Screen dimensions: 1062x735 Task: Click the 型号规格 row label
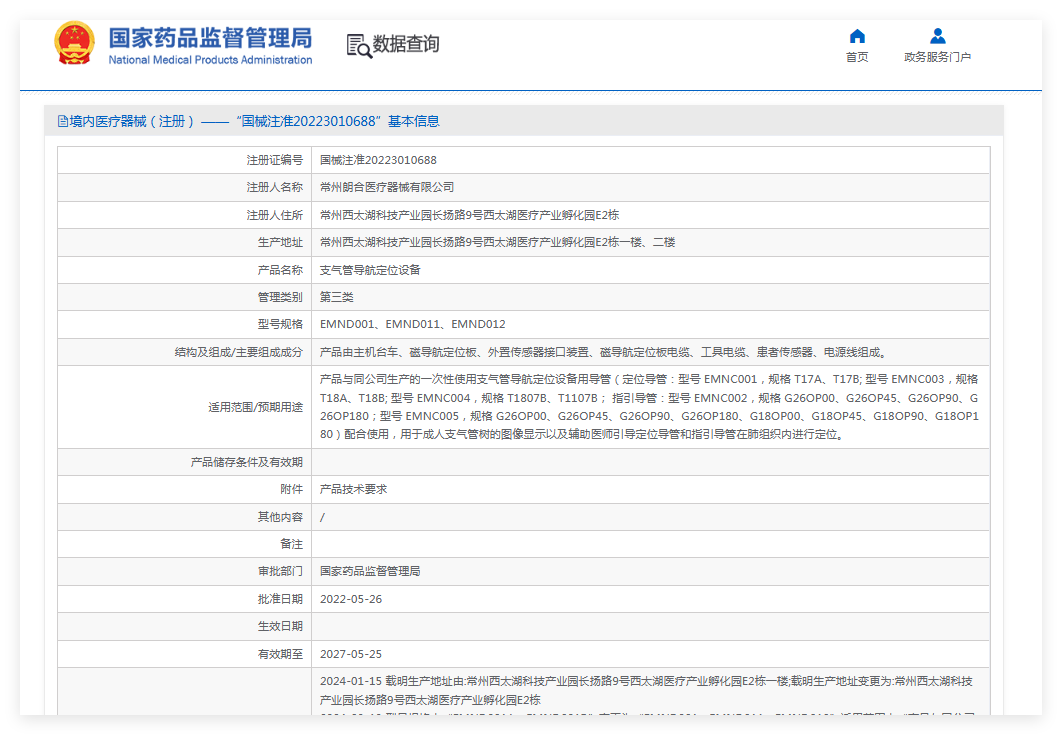click(x=280, y=324)
